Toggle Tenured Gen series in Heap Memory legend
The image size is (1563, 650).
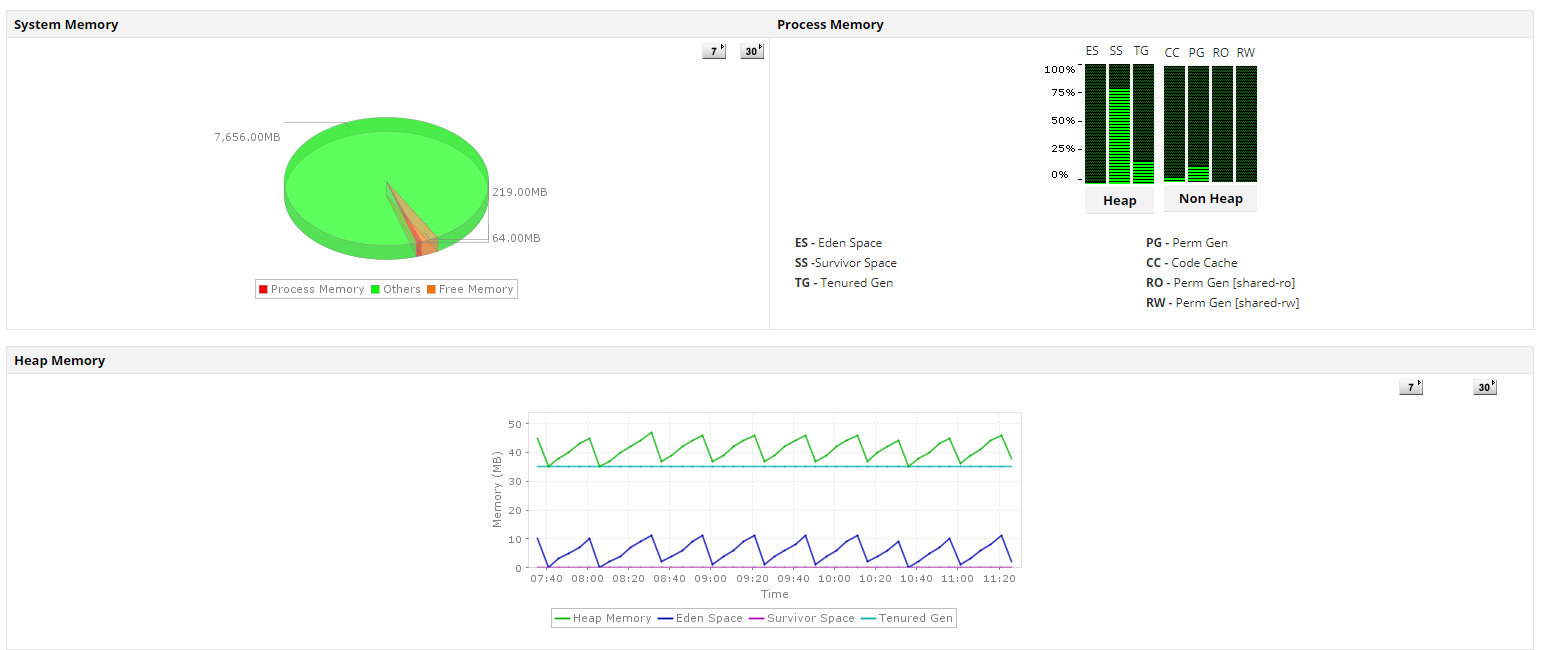click(910, 618)
